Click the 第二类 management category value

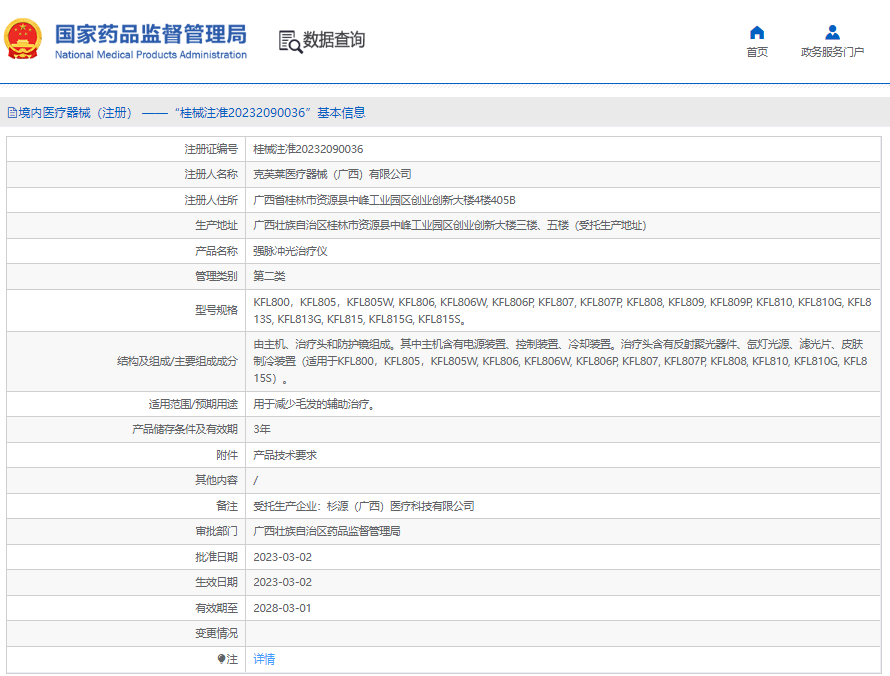(x=269, y=276)
